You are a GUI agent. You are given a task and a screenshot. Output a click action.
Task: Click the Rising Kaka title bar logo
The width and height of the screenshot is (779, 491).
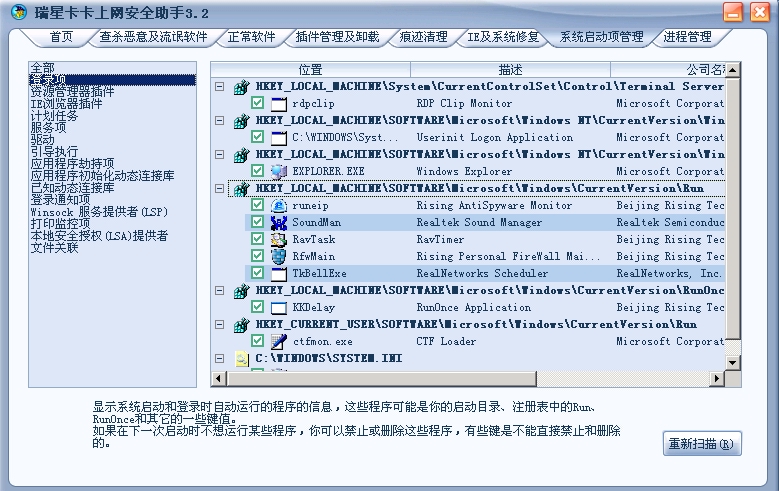point(19,12)
